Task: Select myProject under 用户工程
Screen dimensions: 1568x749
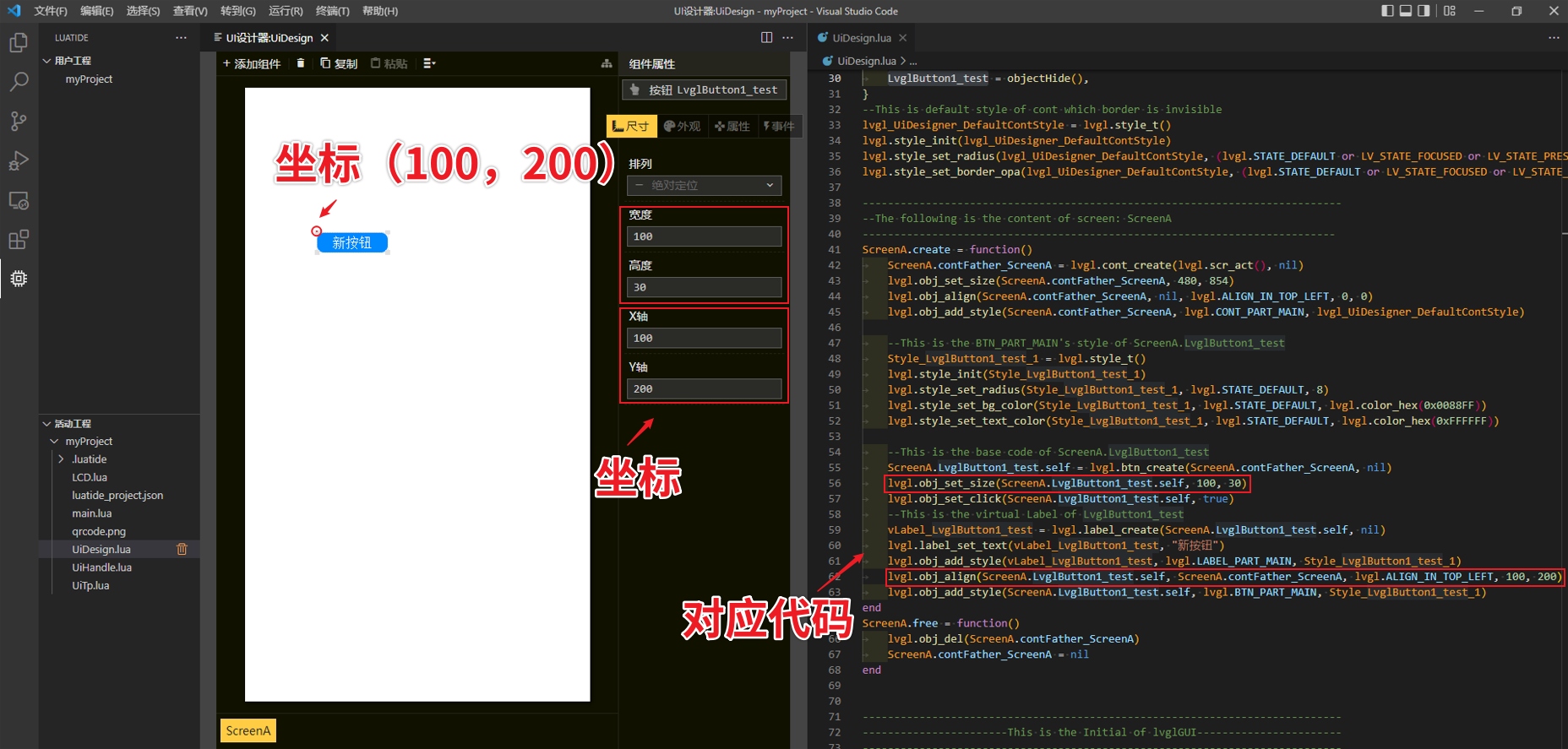Action: 89,79
